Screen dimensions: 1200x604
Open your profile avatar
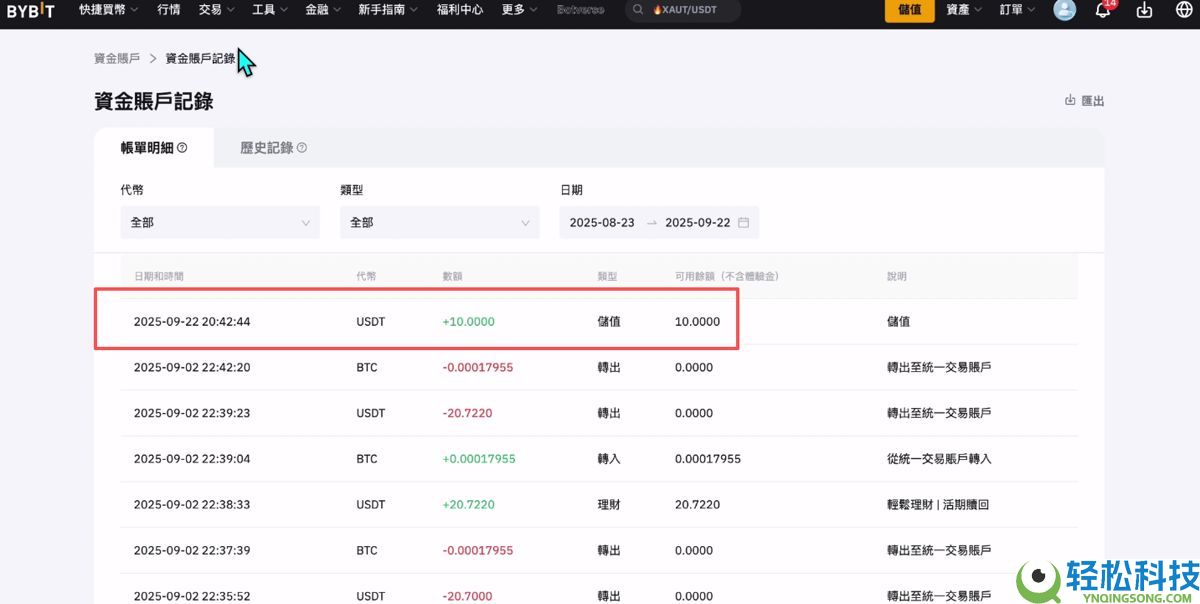(x=1063, y=10)
